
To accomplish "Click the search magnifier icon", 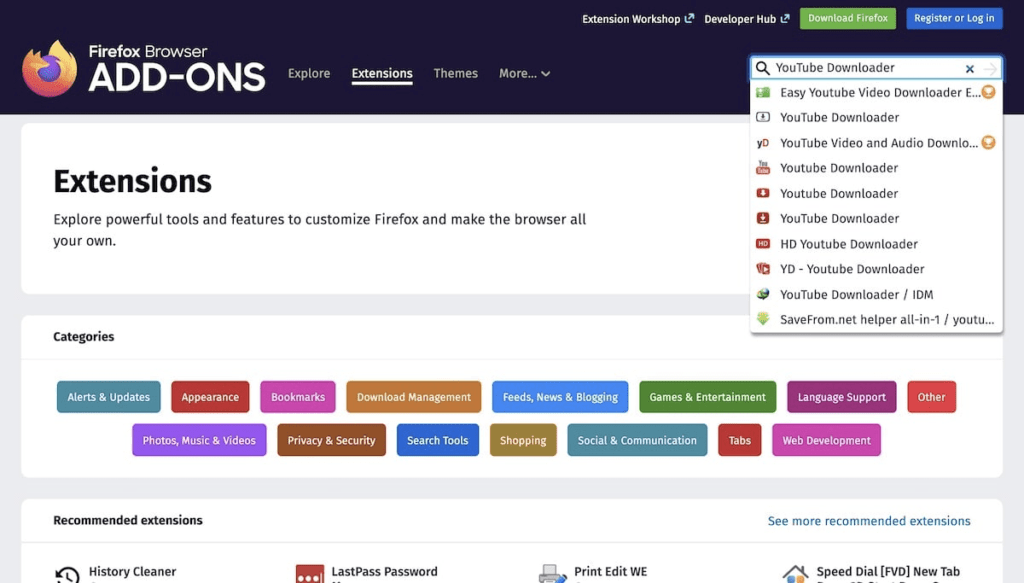I will tap(762, 68).
